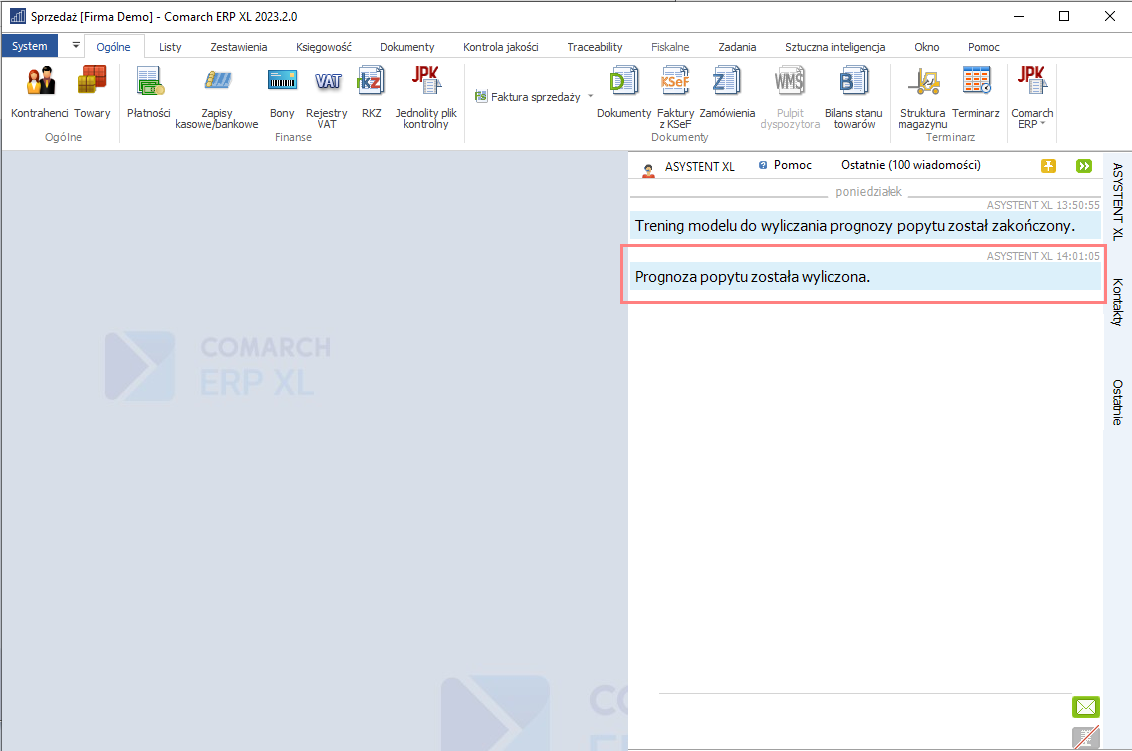Expand the Faktura sprzedaży dropdown arrow
Screen dimensions: 1132x751
pyautogui.click(x=591, y=96)
